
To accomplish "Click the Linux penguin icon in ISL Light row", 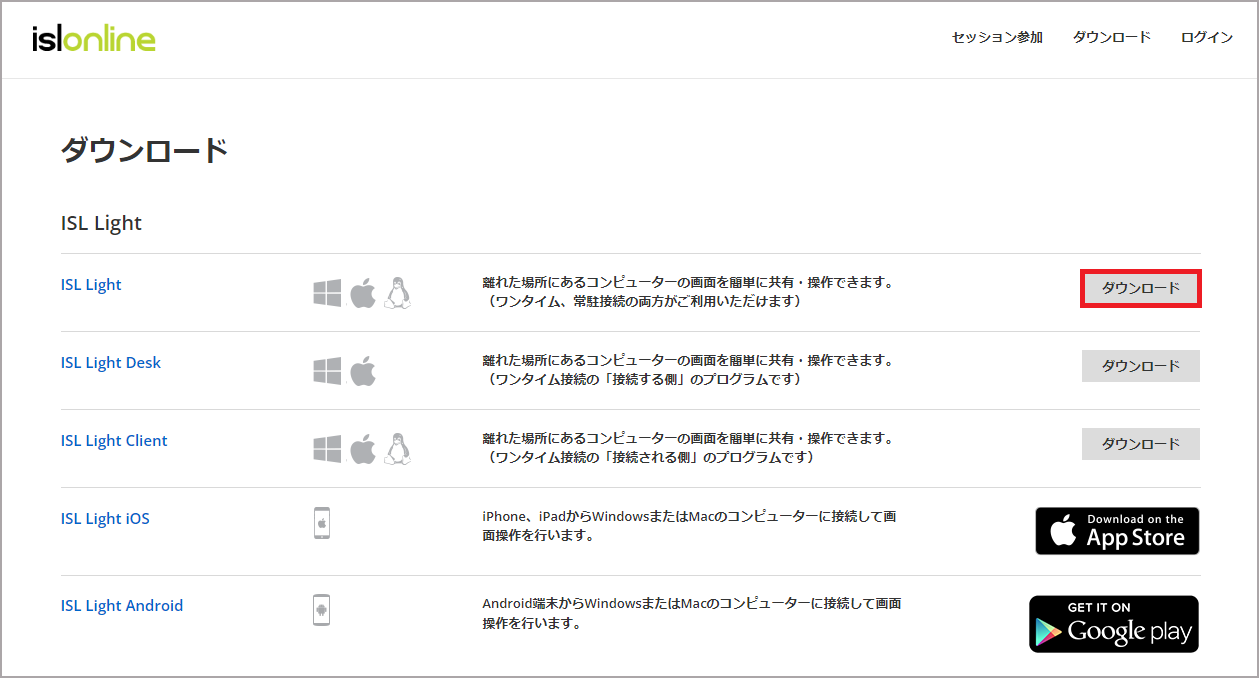I will [398, 292].
